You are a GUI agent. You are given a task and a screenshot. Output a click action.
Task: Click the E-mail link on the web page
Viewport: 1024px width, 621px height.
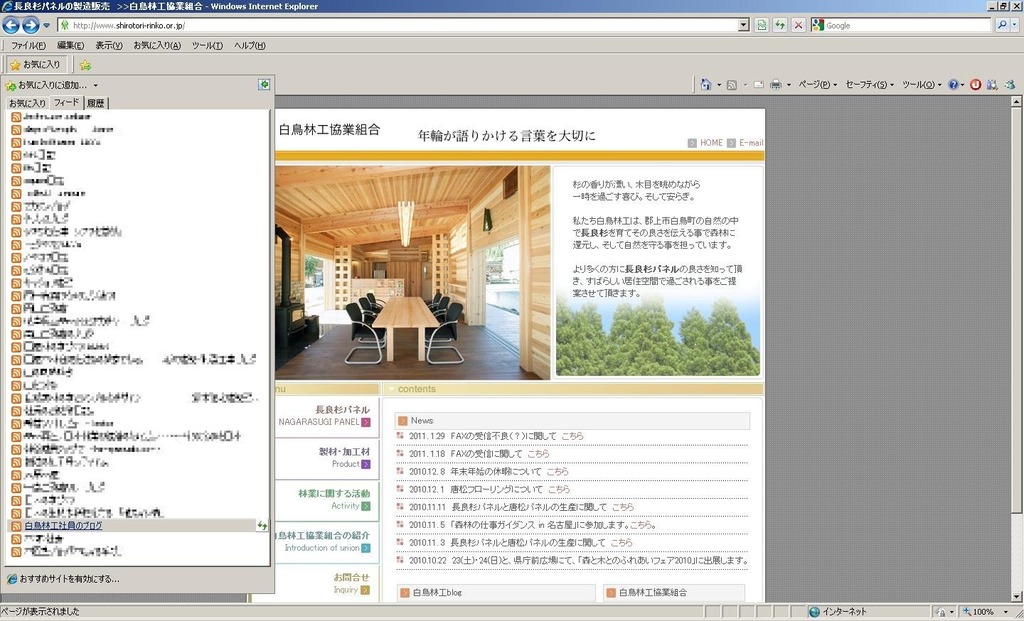click(751, 143)
